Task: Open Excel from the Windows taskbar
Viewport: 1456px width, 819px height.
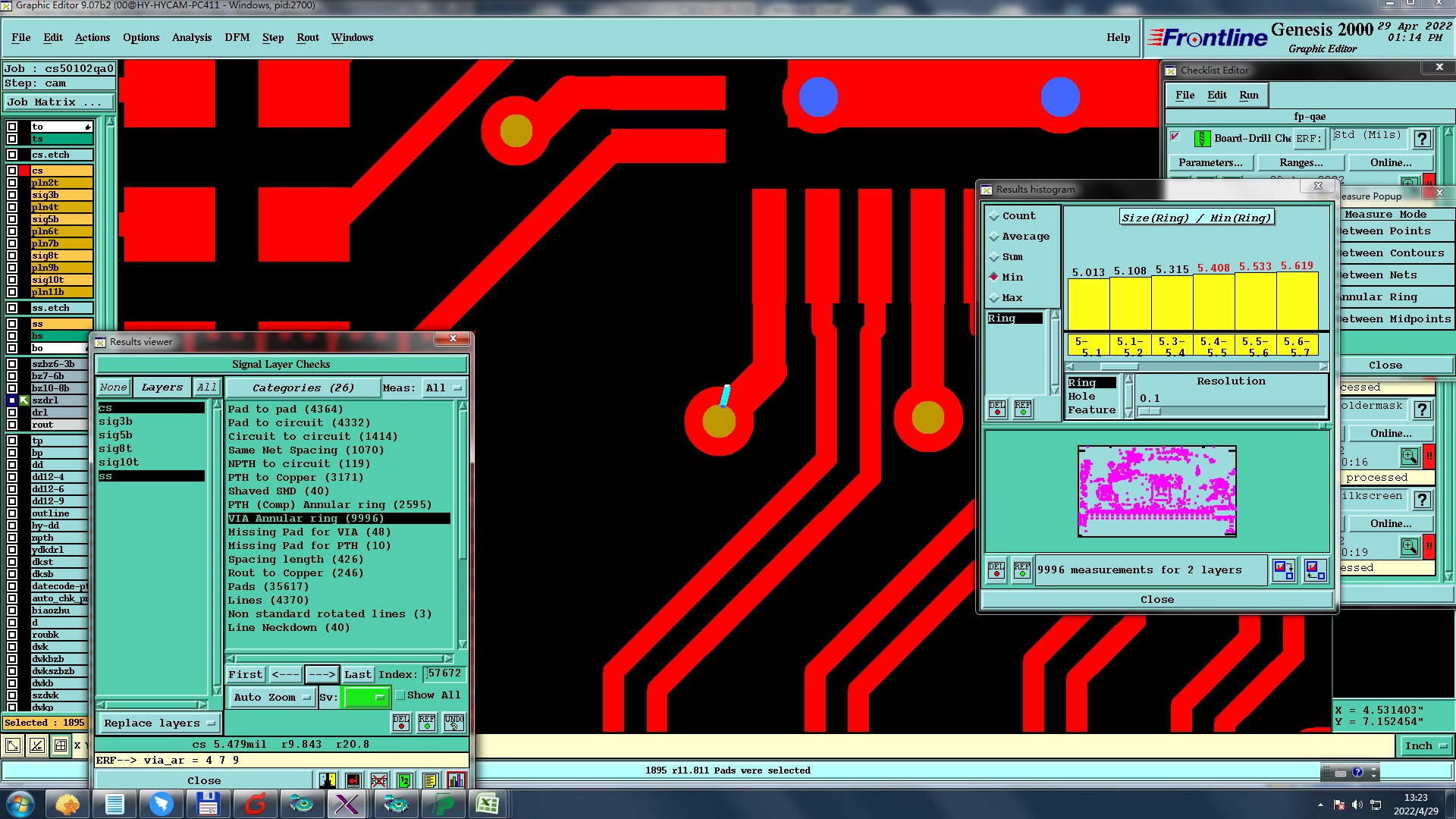Action: coord(488,804)
